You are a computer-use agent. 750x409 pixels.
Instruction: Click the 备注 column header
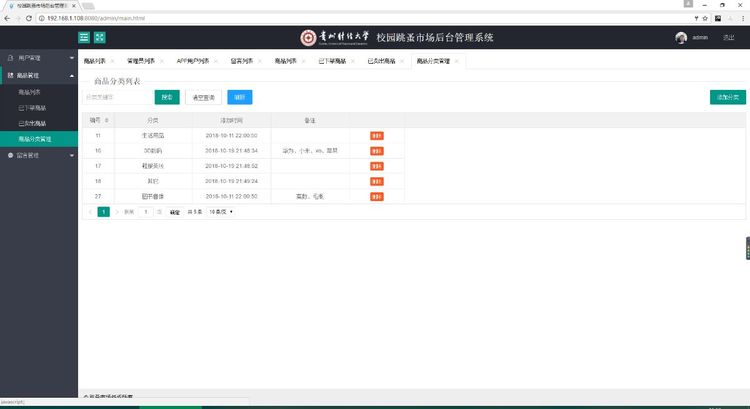point(310,121)
